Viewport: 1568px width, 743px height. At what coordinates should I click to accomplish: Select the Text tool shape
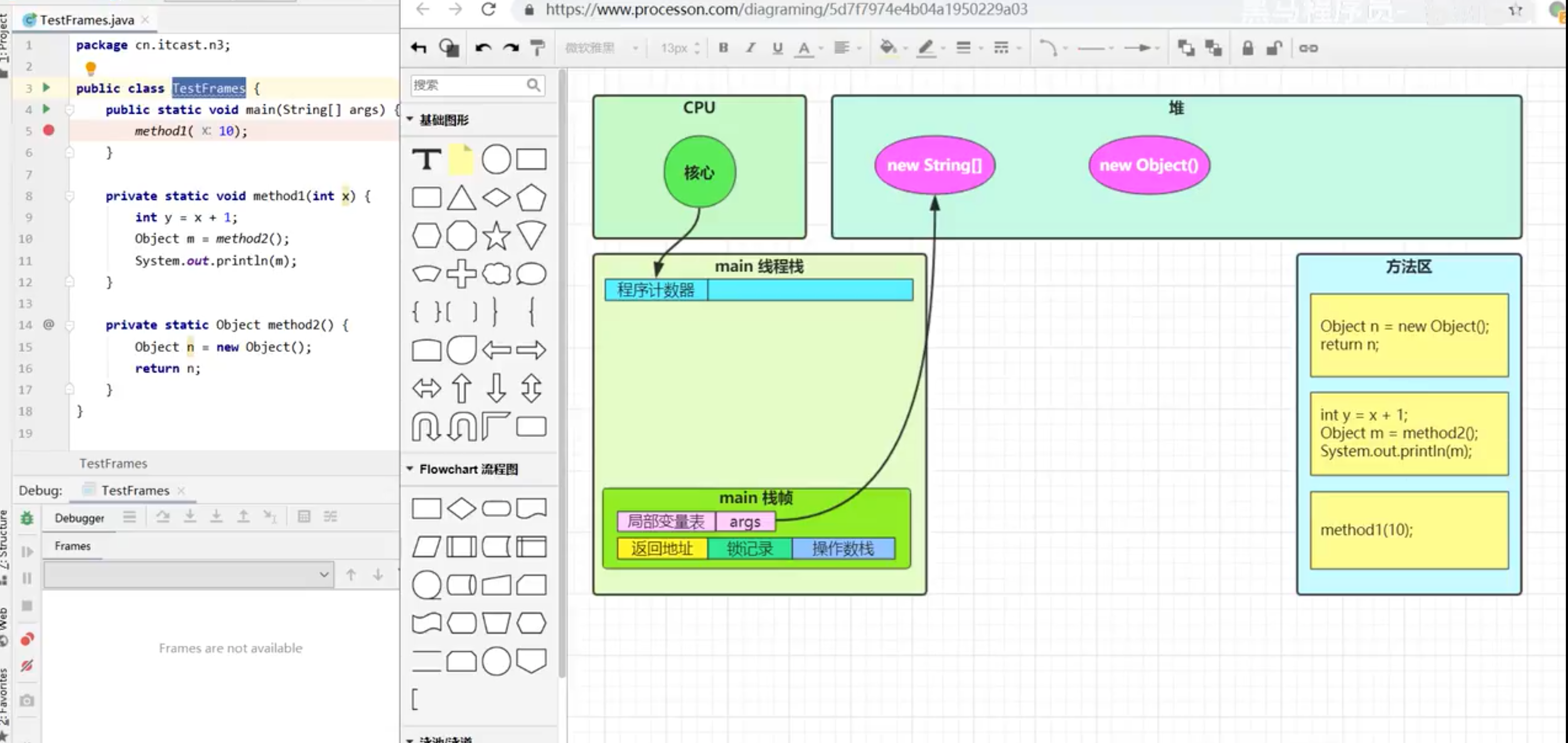pos(426,159)
